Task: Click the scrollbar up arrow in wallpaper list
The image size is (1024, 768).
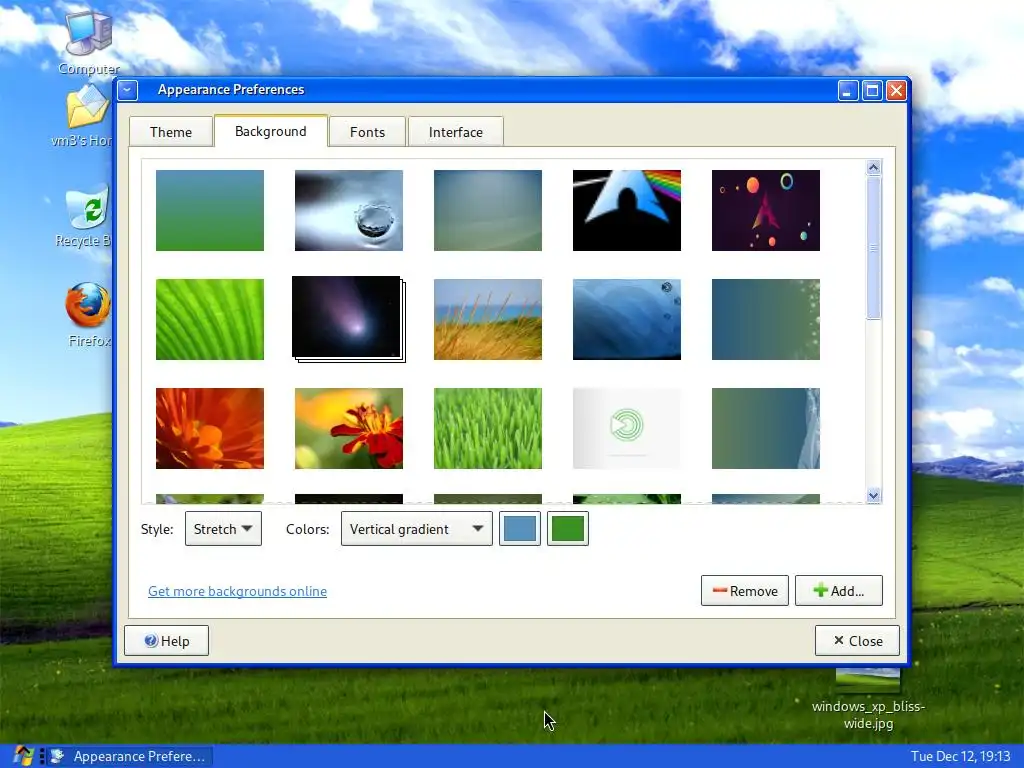Action: [874, 168]
